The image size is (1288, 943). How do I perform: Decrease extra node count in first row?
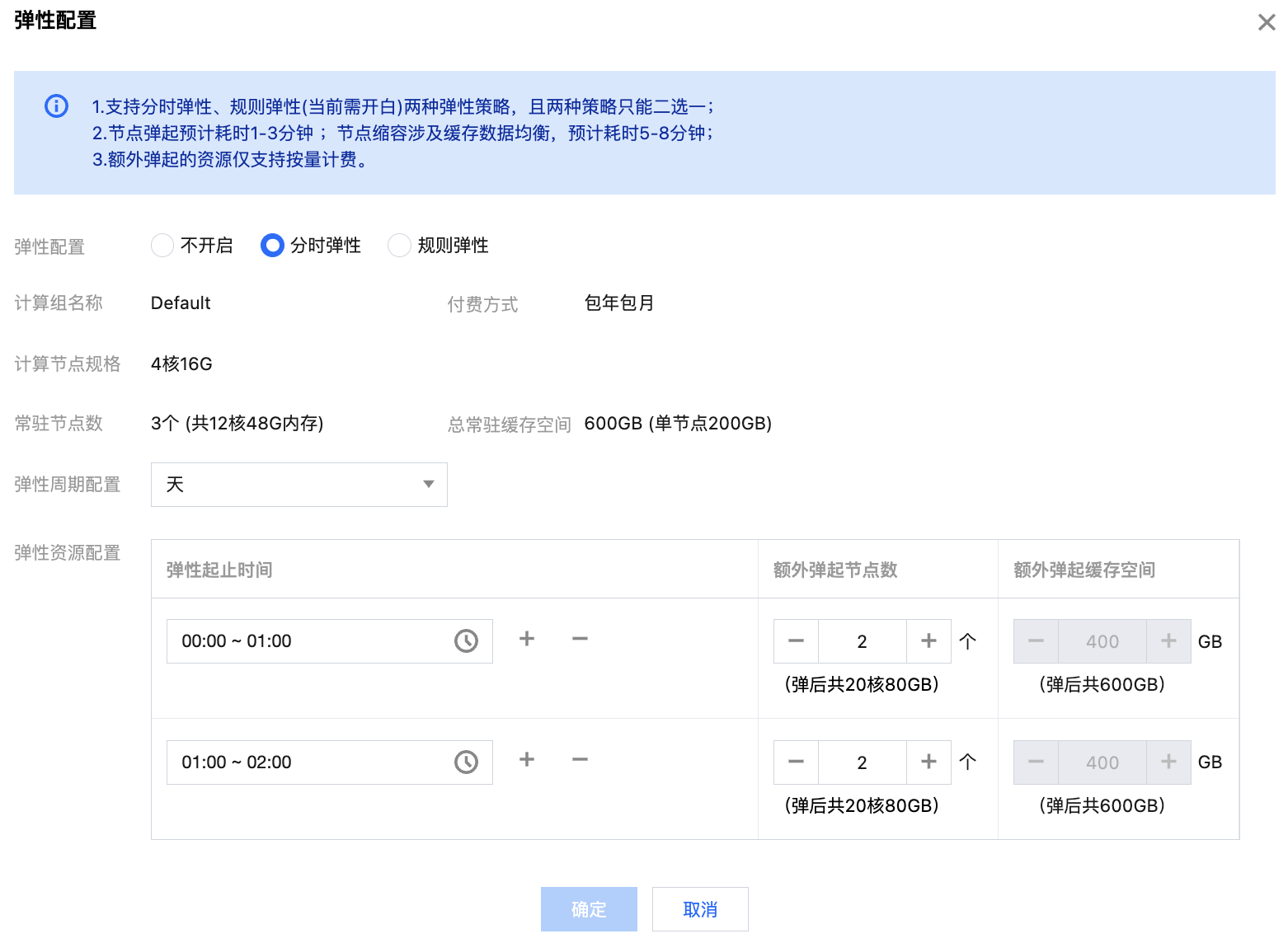coord(796,641)
